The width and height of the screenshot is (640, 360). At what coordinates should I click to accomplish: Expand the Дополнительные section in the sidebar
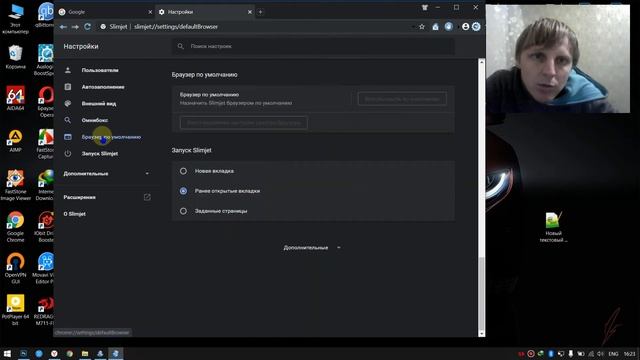point(106,173)
